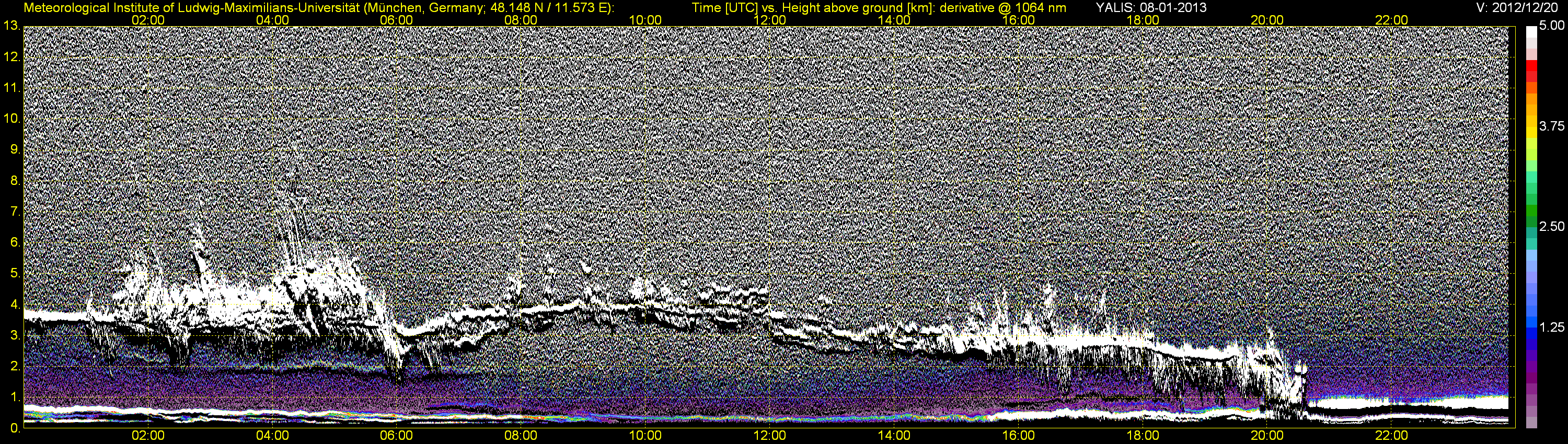This screenshot has width=1568, height=444.
Task: Pick 08:00 on the bottom time axis
Action: pyautogui.click(x=521, y=436)
